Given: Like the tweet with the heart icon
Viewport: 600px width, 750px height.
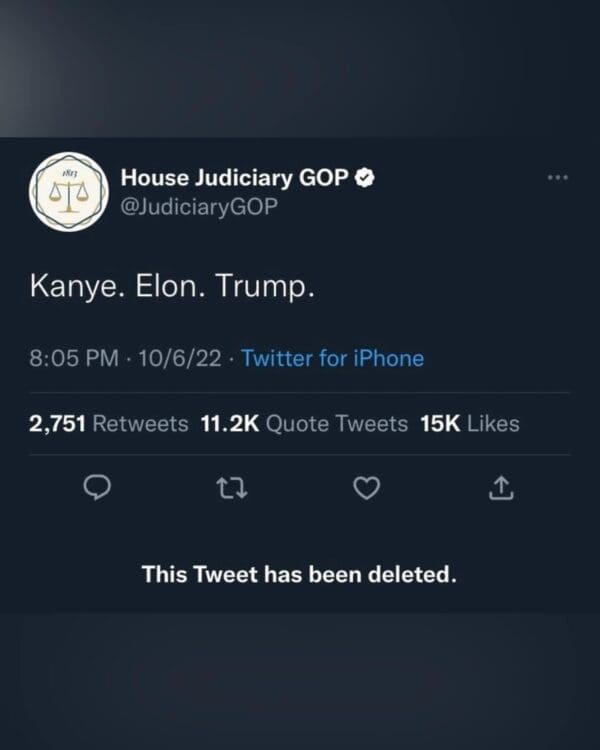Looking at the screenshot, I should pos(368,488).
